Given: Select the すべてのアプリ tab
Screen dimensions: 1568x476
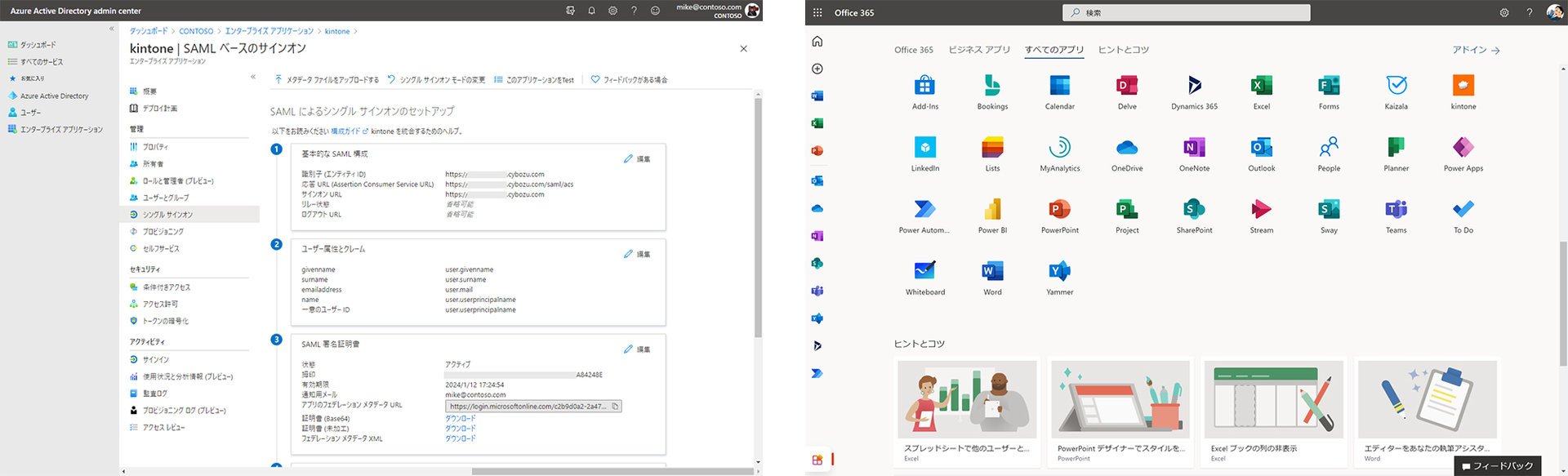Looking at the screenshot, I should click(1054, 50).
